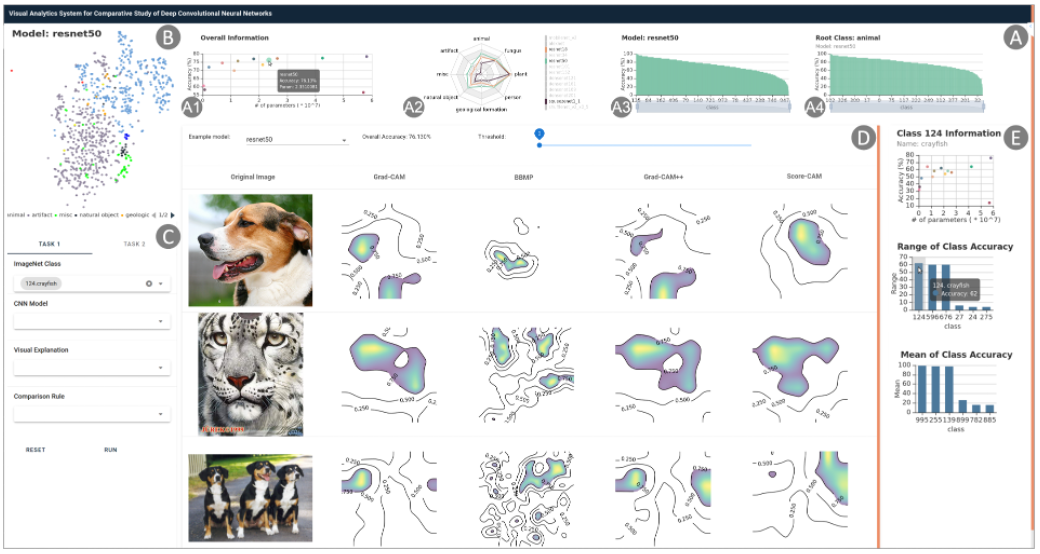1040x554 pixels.
Task: Switch to the TASK 2 tab
Action: pyautogui.click(x=134, y=244)
